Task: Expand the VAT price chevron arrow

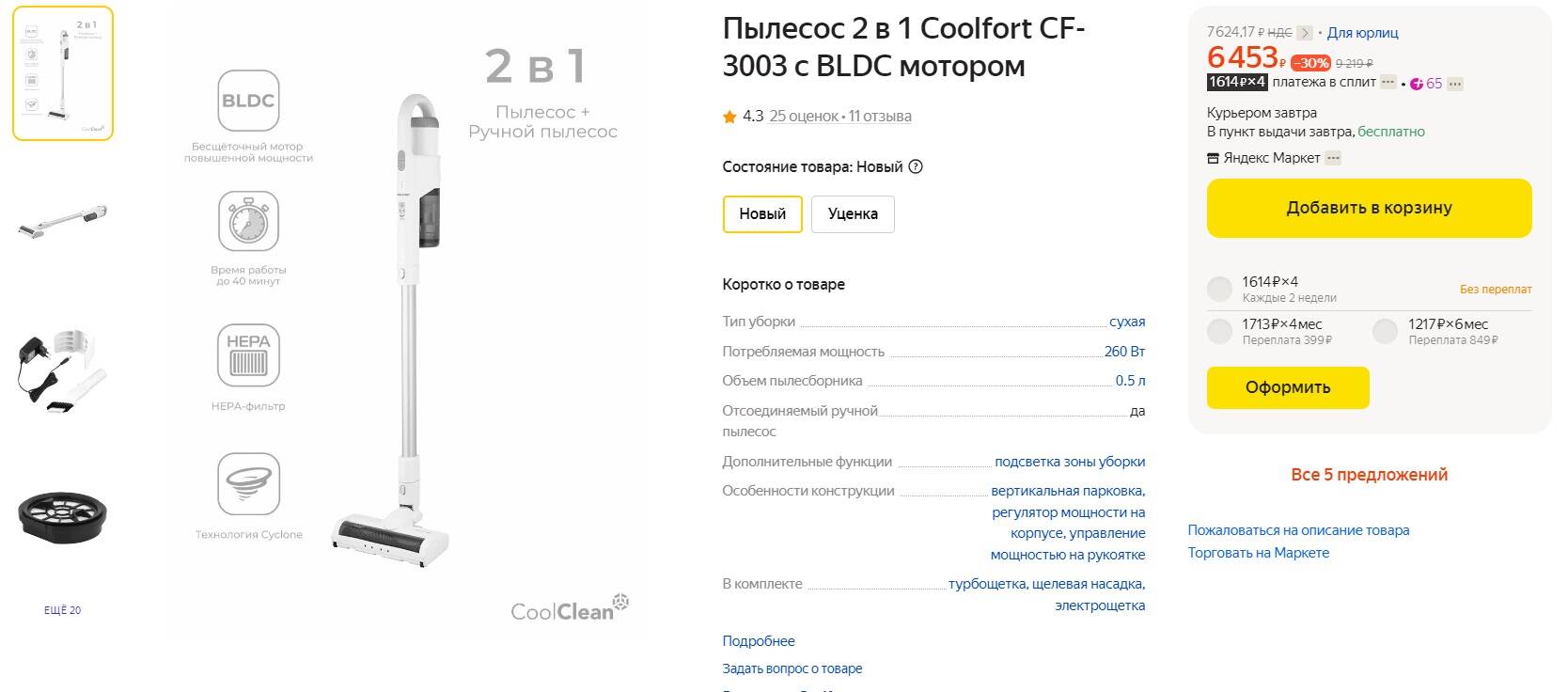Action: pos(1305,33)
